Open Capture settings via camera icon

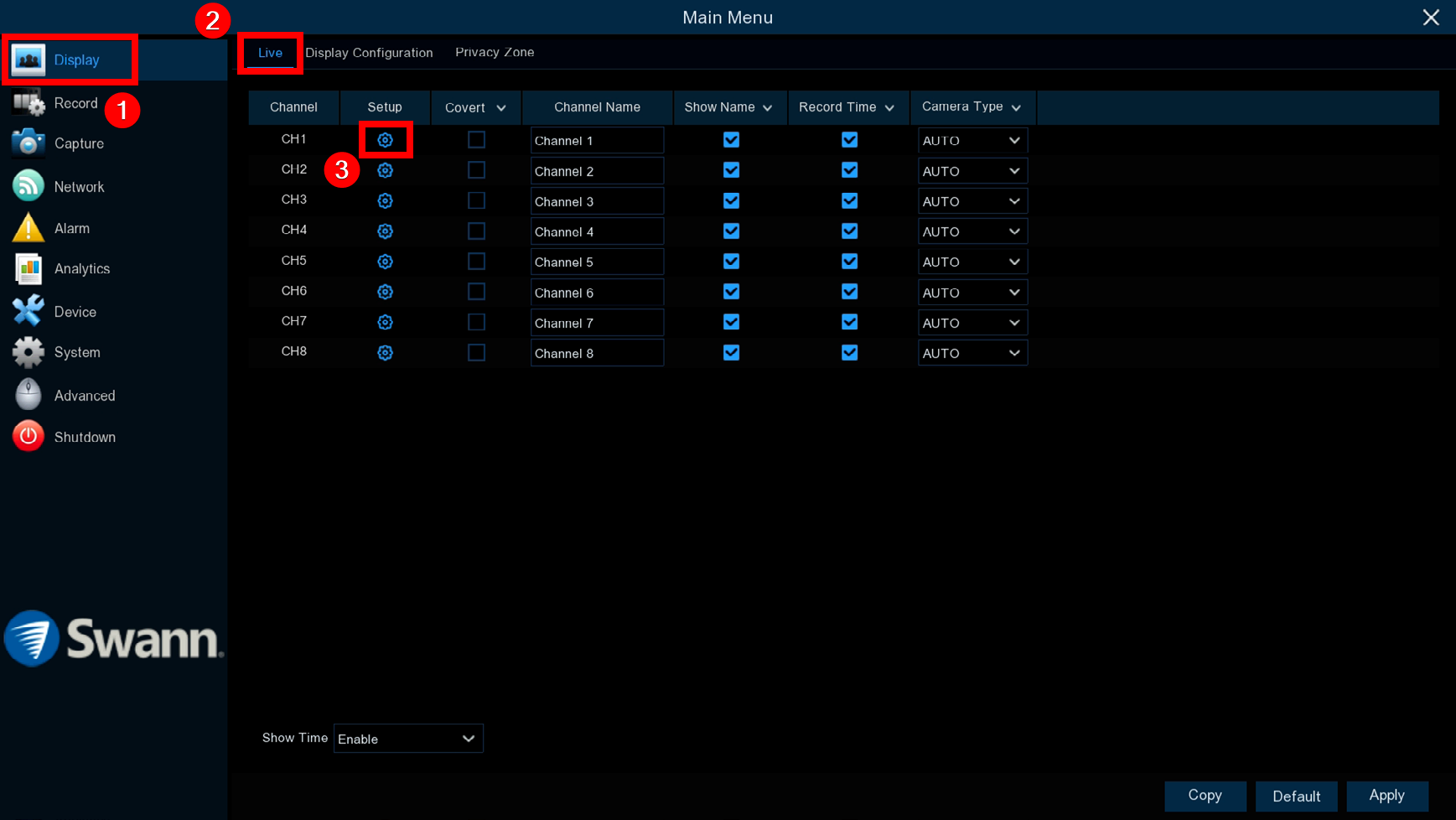28,143
